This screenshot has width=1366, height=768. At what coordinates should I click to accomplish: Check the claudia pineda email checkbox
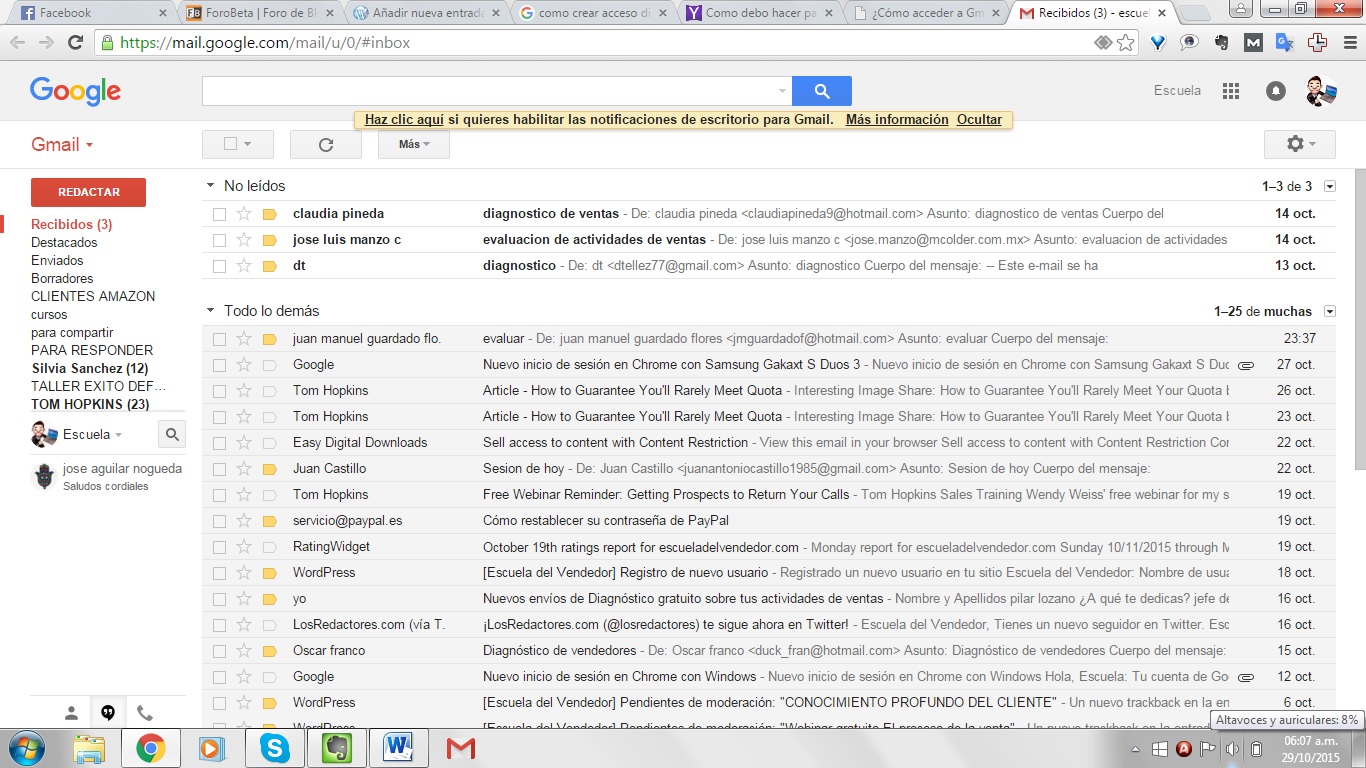[x=219, y=213]
